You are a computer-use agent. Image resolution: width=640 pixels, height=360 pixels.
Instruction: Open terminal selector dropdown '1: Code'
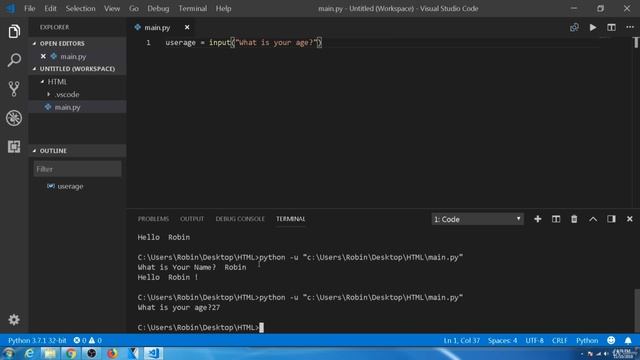tap(477, 219)
